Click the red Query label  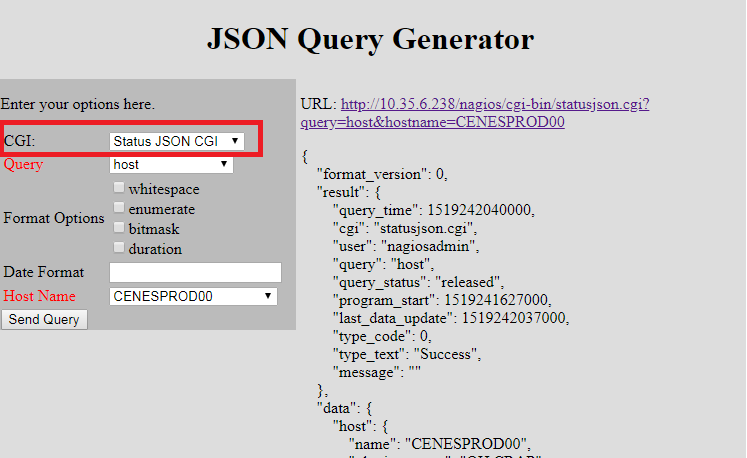point(24,164)
